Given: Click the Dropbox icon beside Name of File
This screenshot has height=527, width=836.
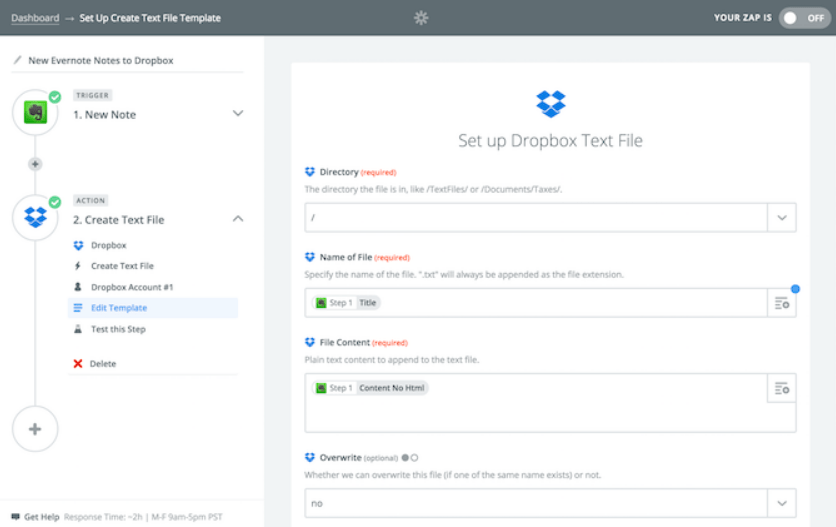Looking at the screenshot, I should [x=310, y=257].
